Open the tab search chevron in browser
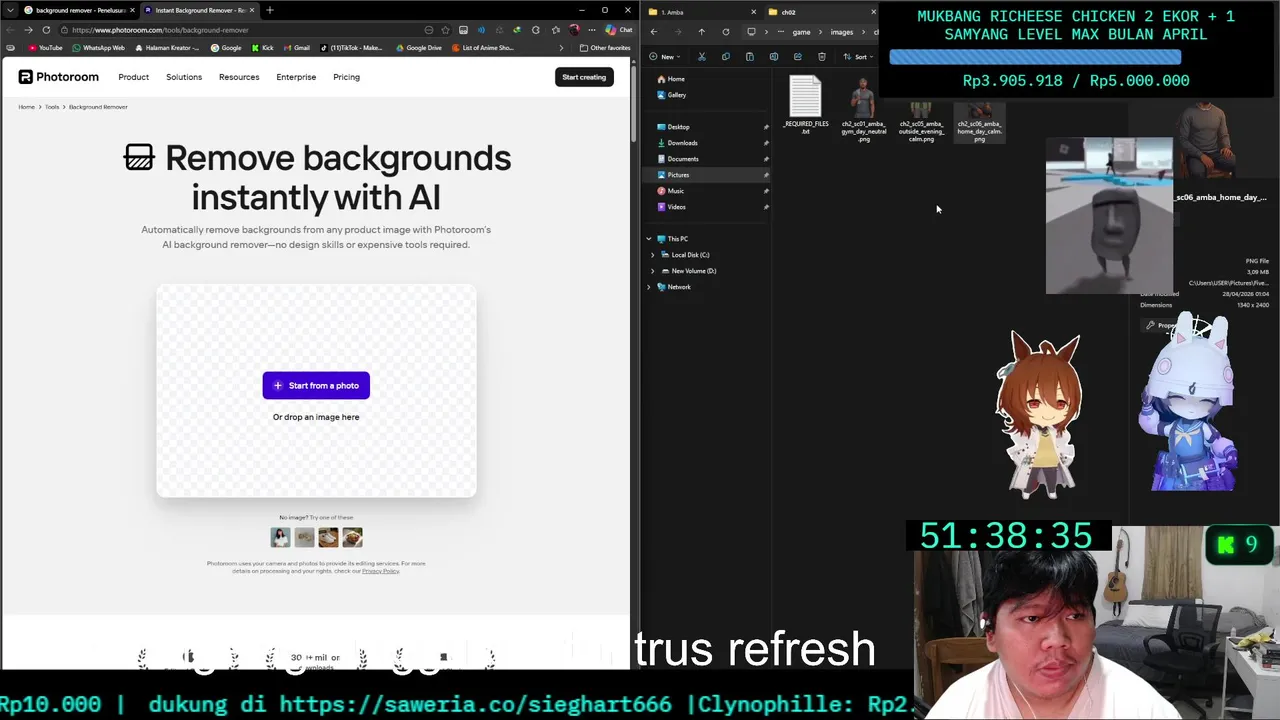 (10, 10)
